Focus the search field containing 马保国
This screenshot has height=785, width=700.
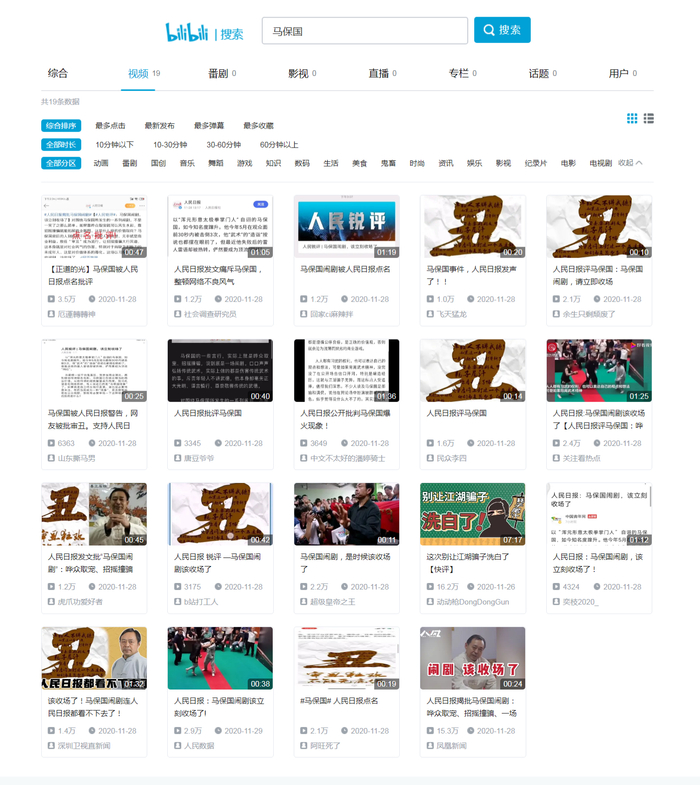pyautogui.click(x=365, y=31)
